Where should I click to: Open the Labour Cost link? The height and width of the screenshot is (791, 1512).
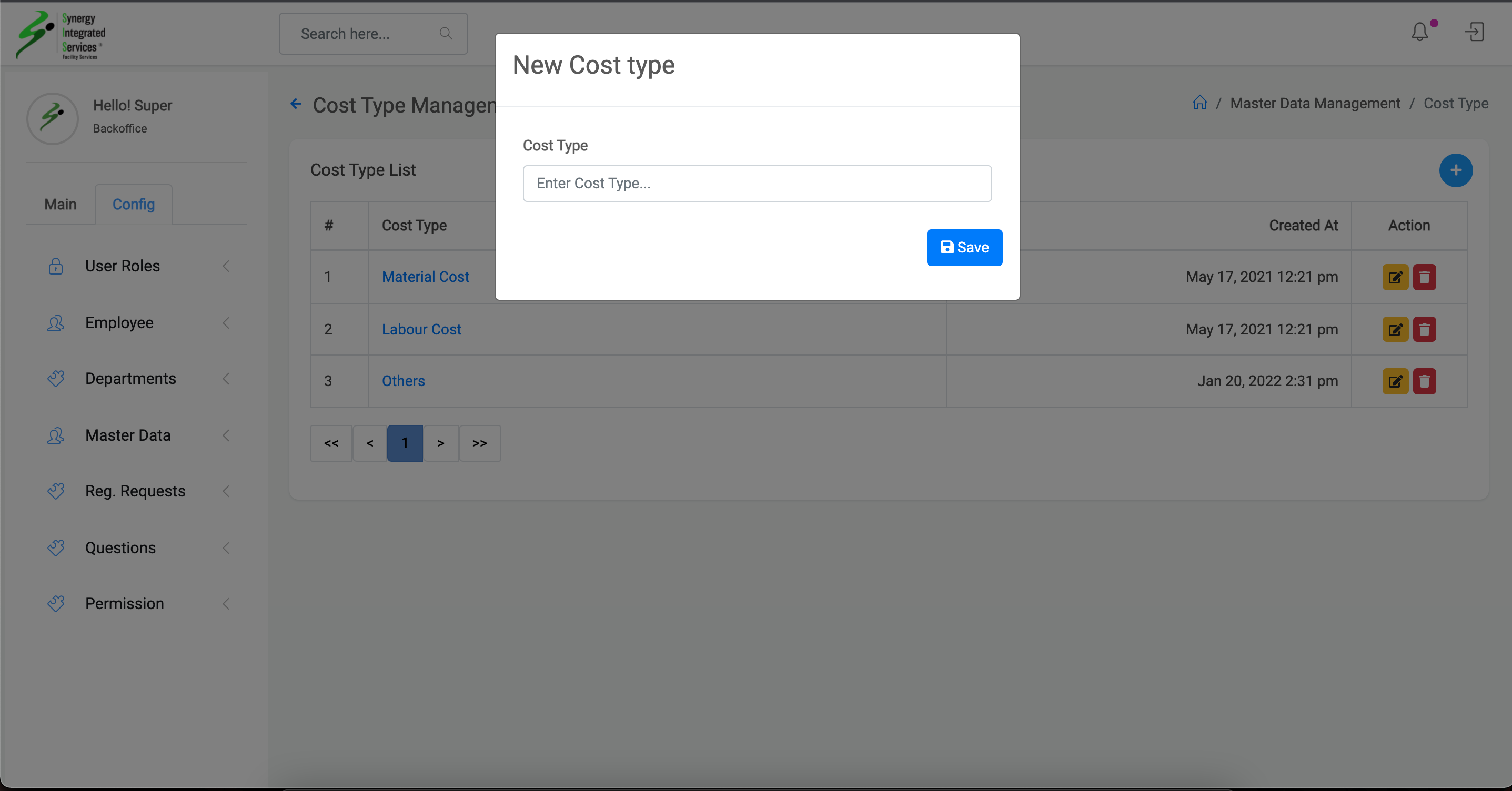pyautogui.click(x=421, y=329)
